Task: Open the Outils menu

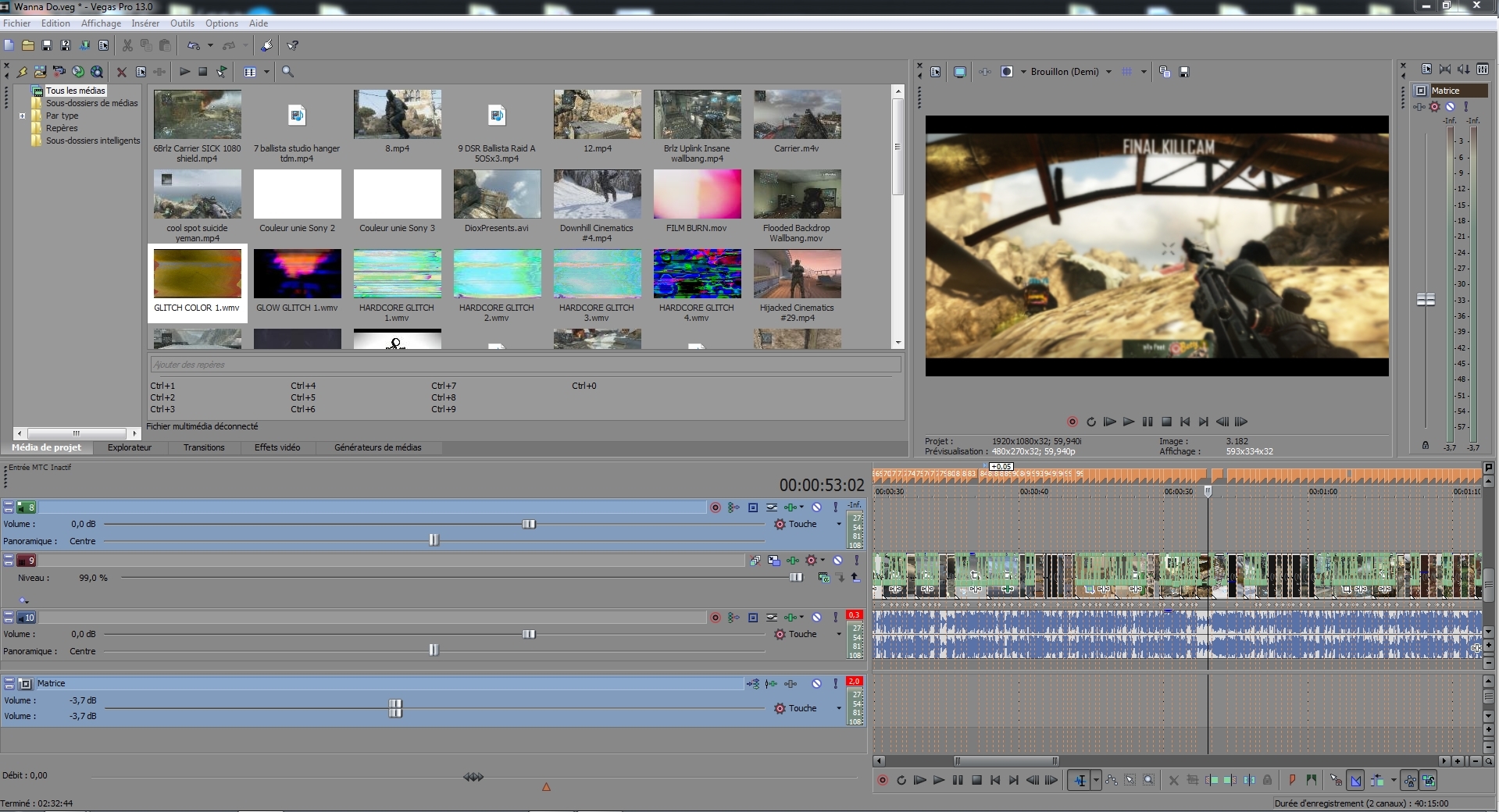Action: tap(182, 23)
